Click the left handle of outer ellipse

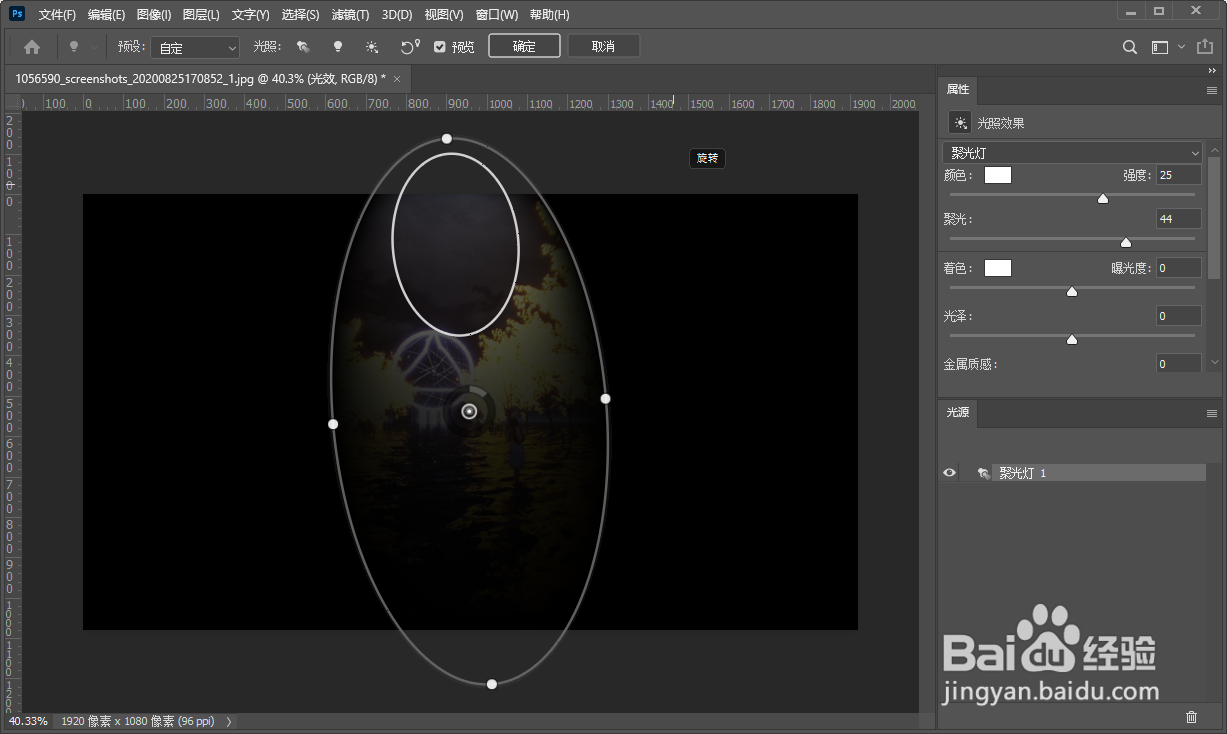333,424
